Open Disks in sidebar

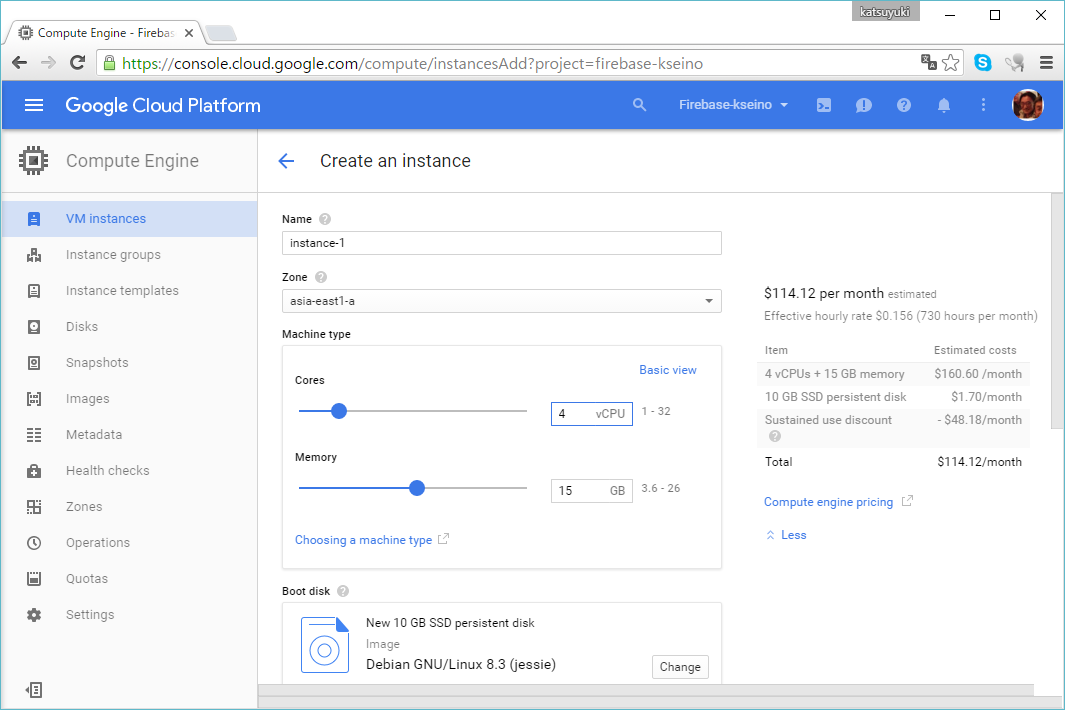(x=130, y=327)
